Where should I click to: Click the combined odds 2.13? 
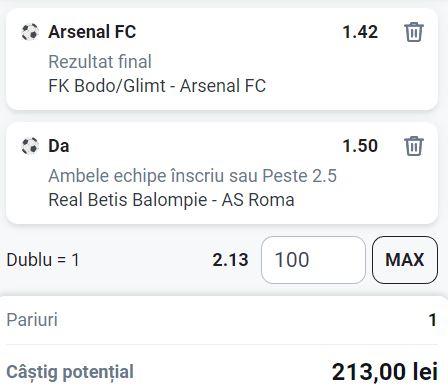[x=230, y=260]
